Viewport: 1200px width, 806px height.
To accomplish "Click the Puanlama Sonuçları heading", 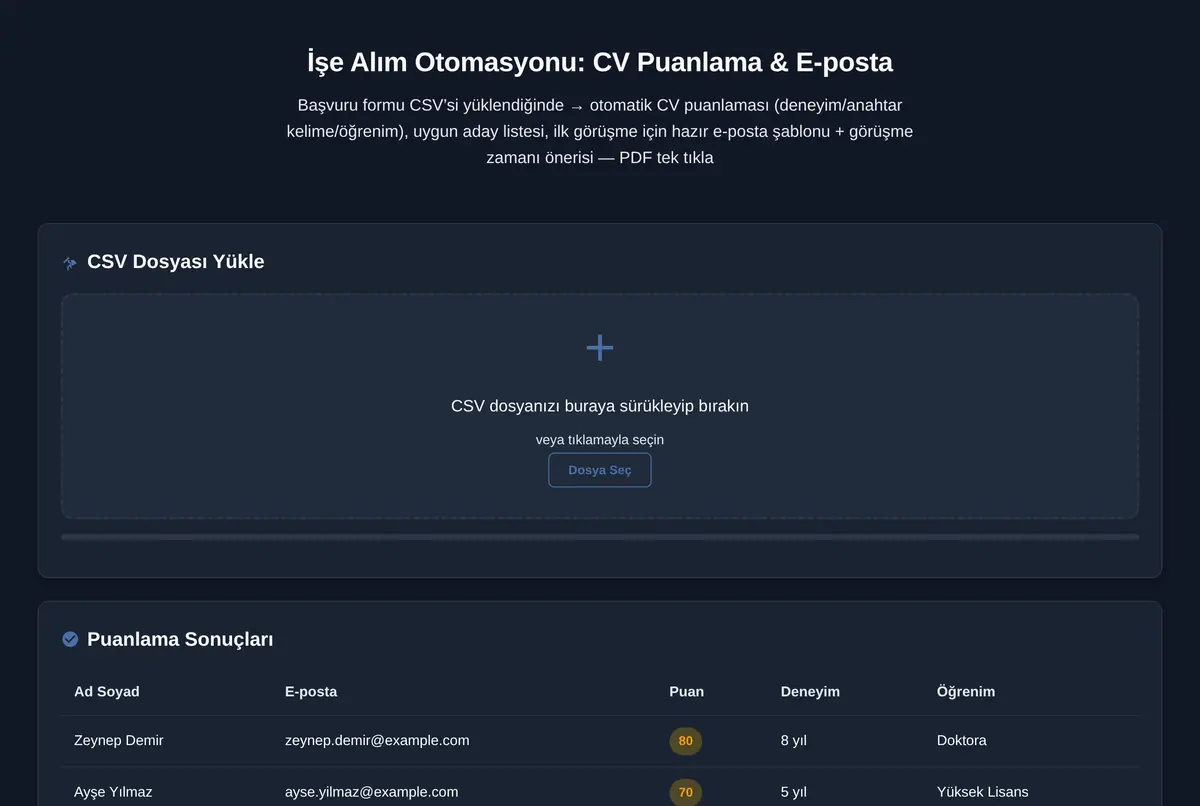I will tap(180, 639).
